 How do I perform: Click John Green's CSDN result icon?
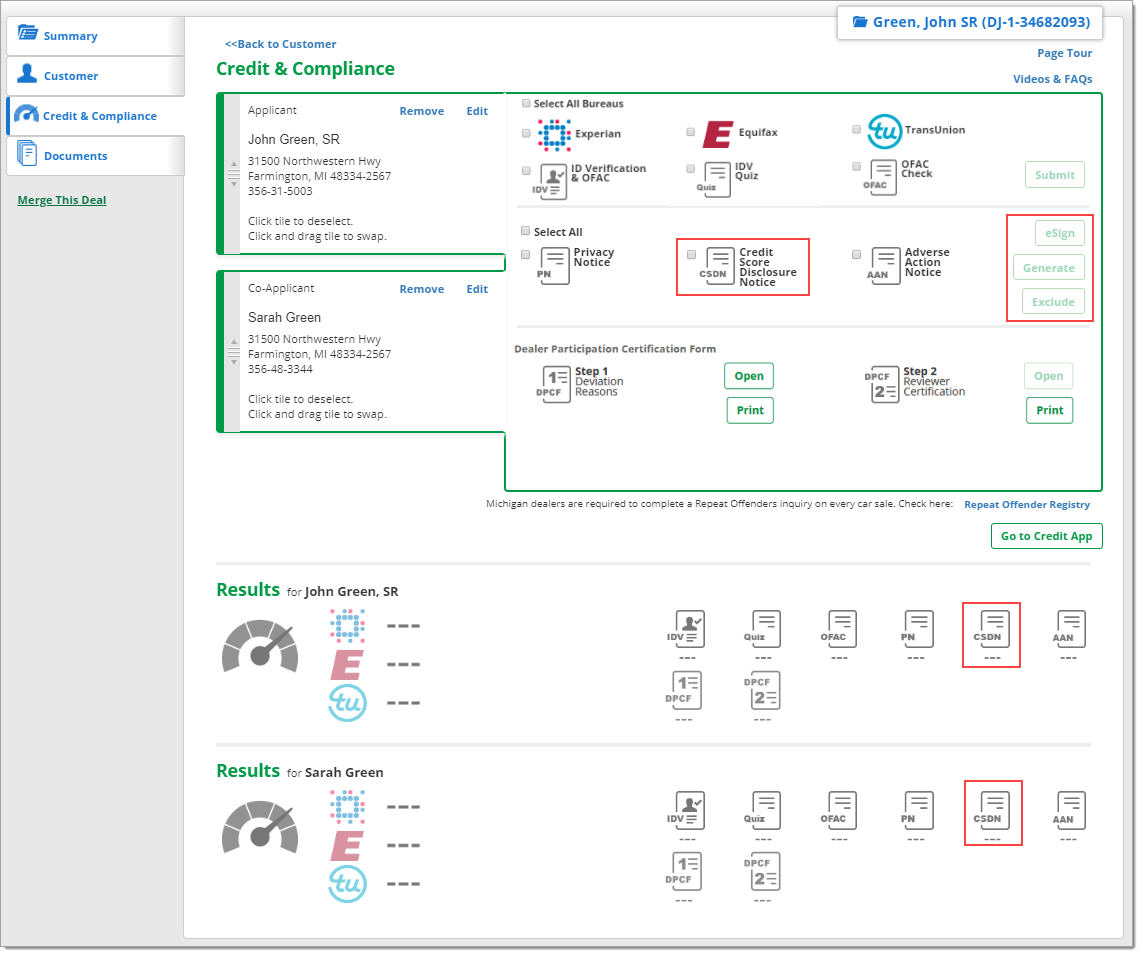point(992,629)
